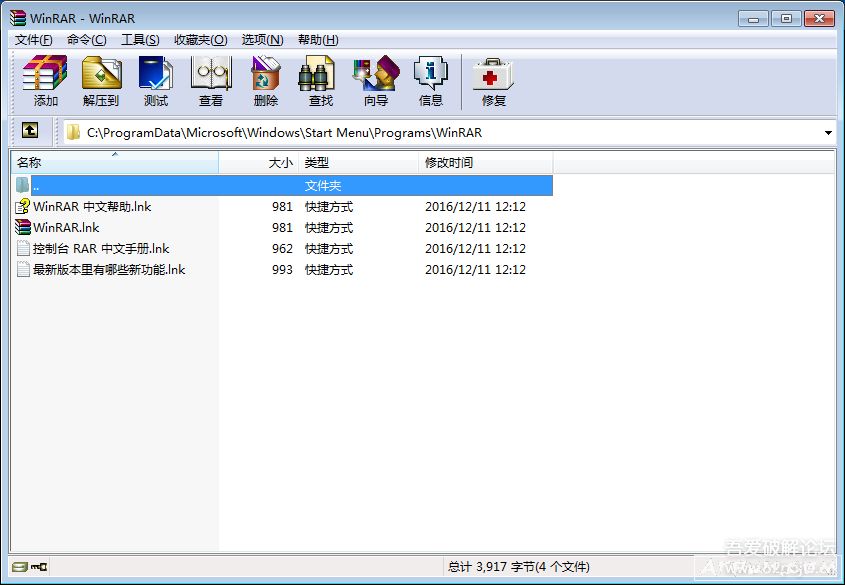Click the 快捷方式 type in the WinRAR 中文帮助.lnk row
The image size is (845, 585).
[329, 206]
